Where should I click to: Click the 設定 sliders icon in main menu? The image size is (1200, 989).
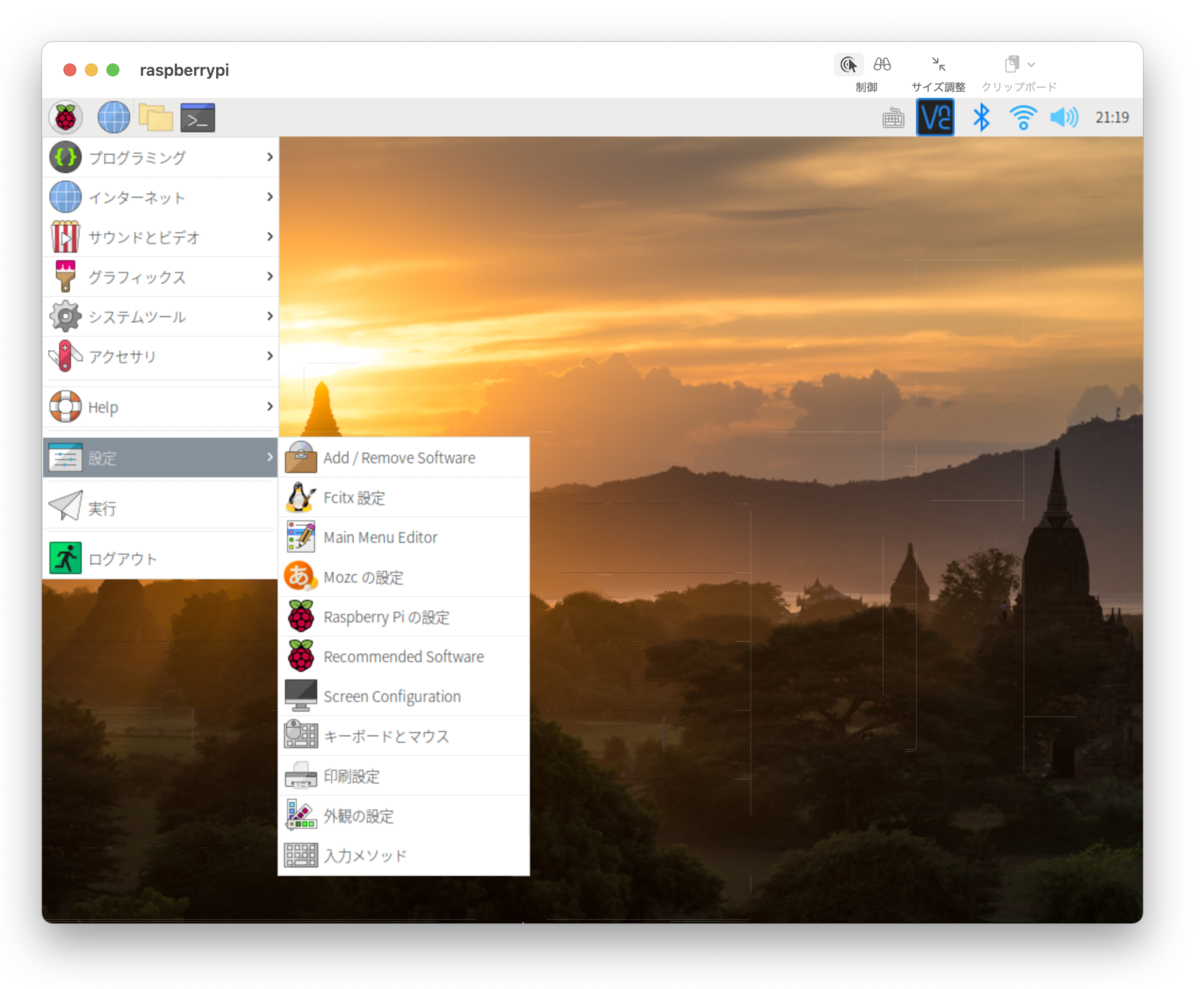65,458
